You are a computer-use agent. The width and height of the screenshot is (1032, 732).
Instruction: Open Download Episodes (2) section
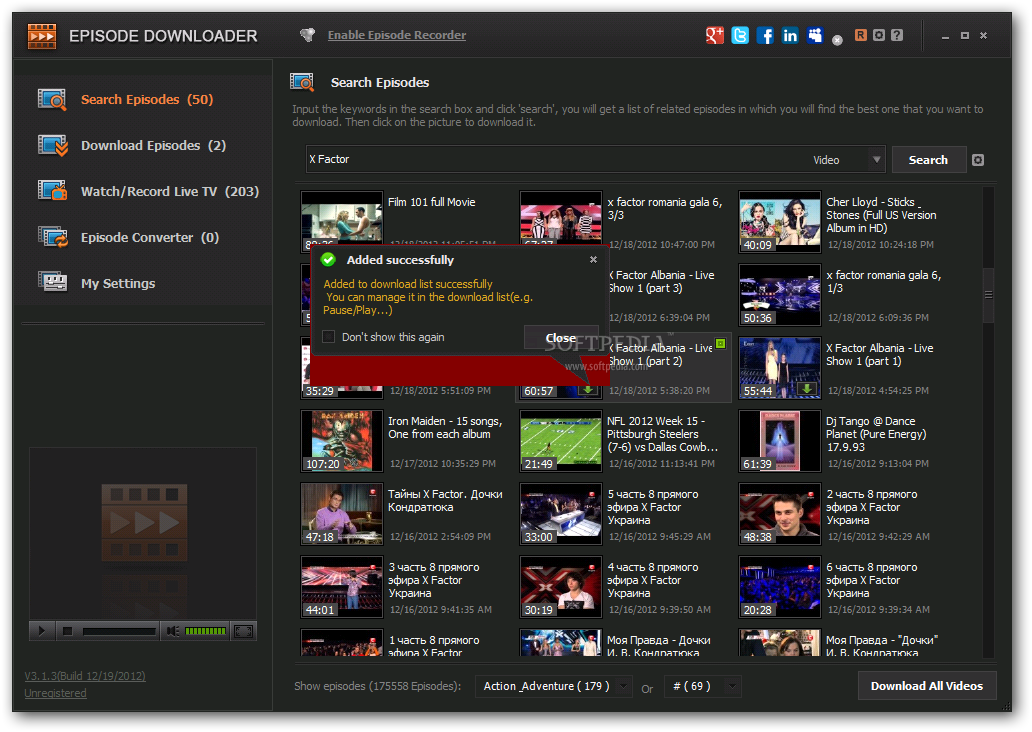(153, 145)
